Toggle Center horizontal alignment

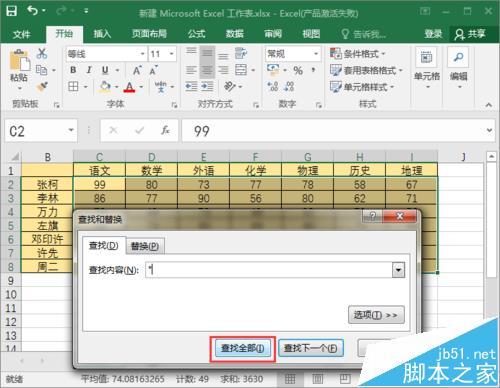207,70
